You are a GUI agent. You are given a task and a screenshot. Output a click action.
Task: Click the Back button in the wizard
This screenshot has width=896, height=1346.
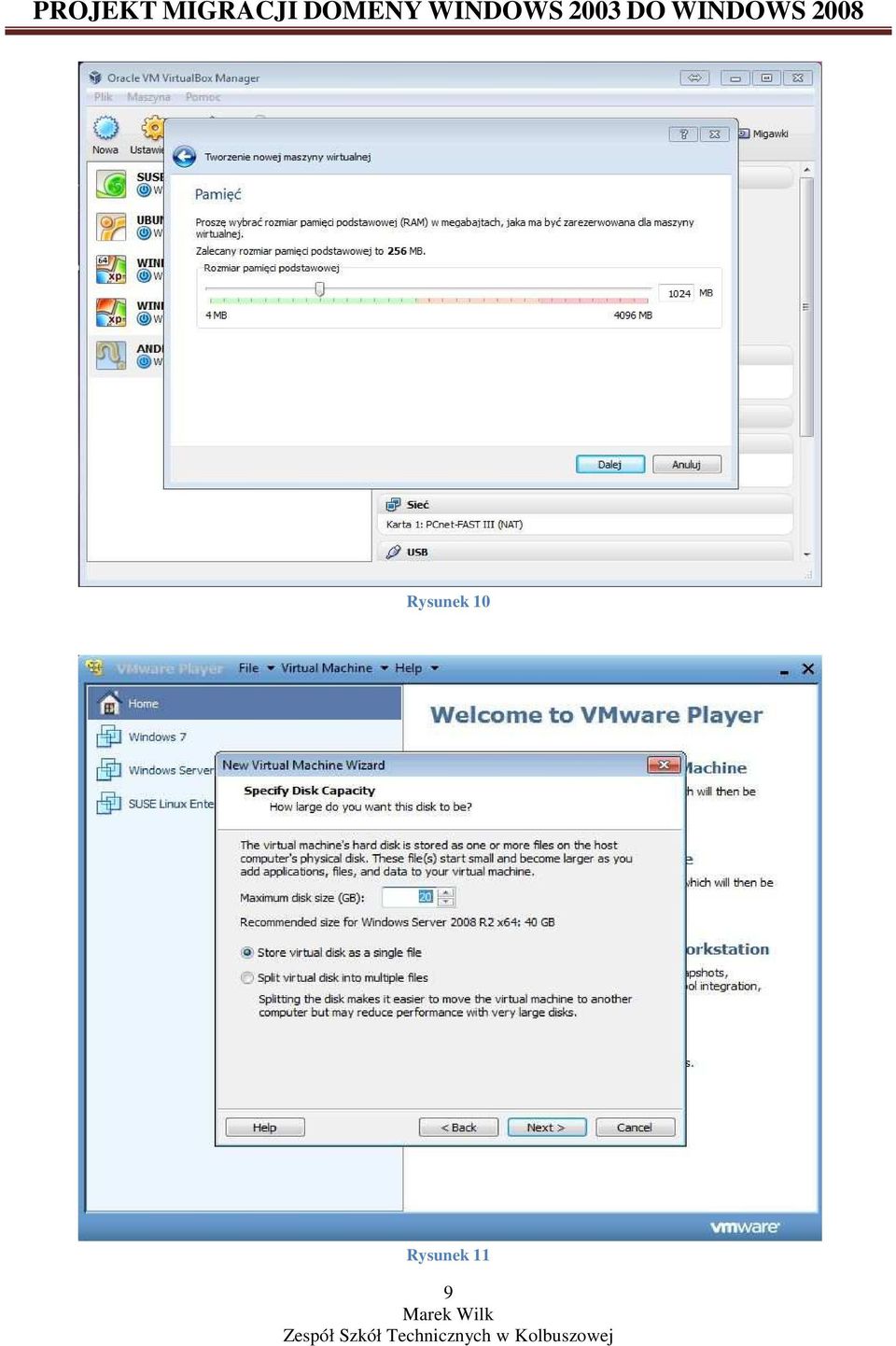click(x=458, y=1128)
